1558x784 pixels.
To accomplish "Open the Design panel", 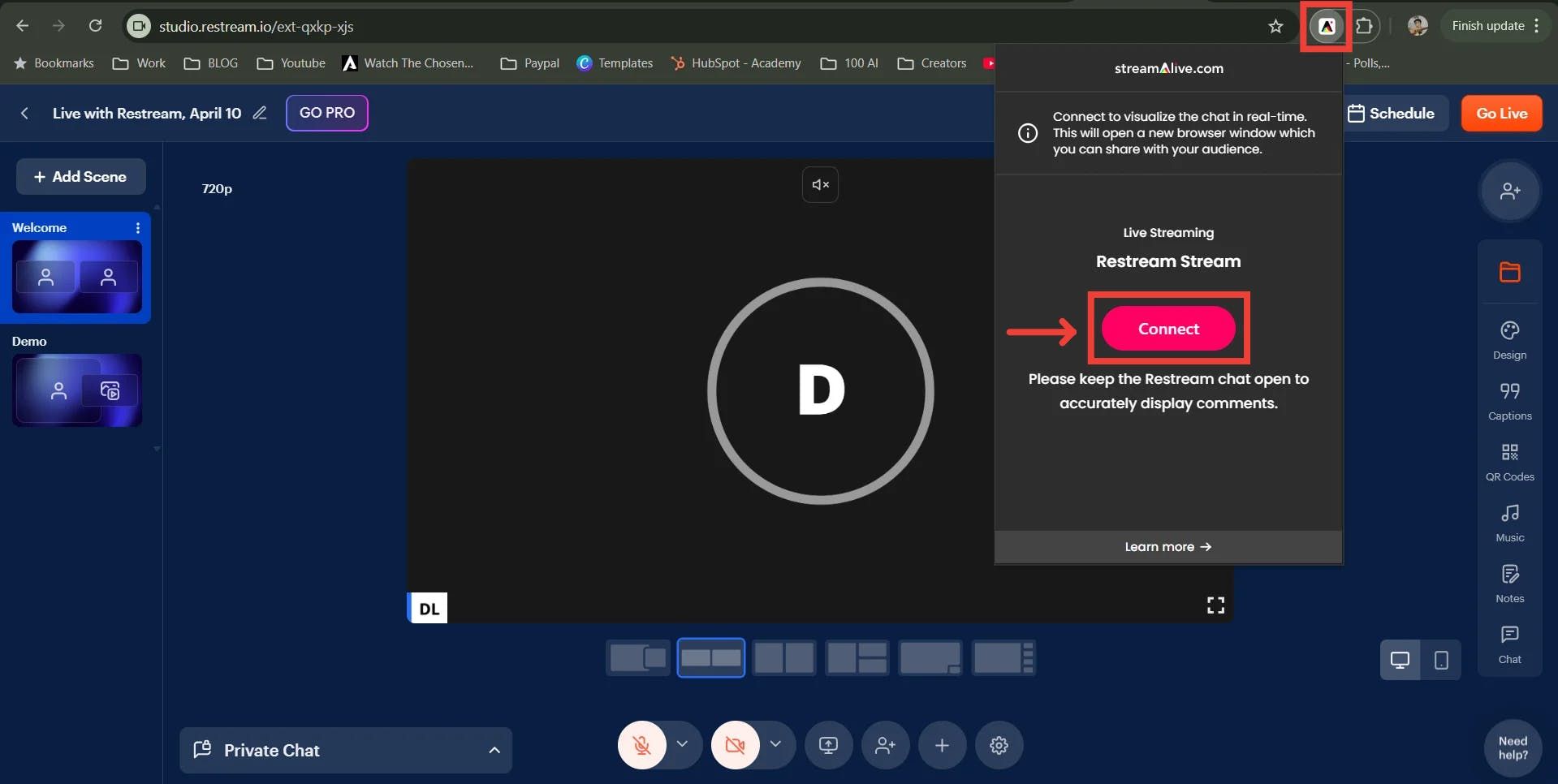I will [1509, 340].
